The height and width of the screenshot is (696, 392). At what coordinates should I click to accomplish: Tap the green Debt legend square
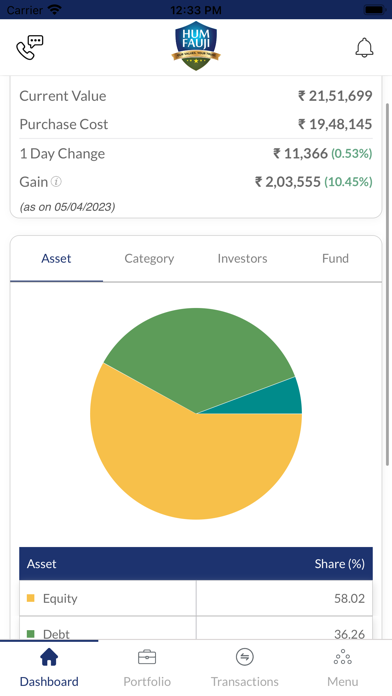tap(31, 634)
